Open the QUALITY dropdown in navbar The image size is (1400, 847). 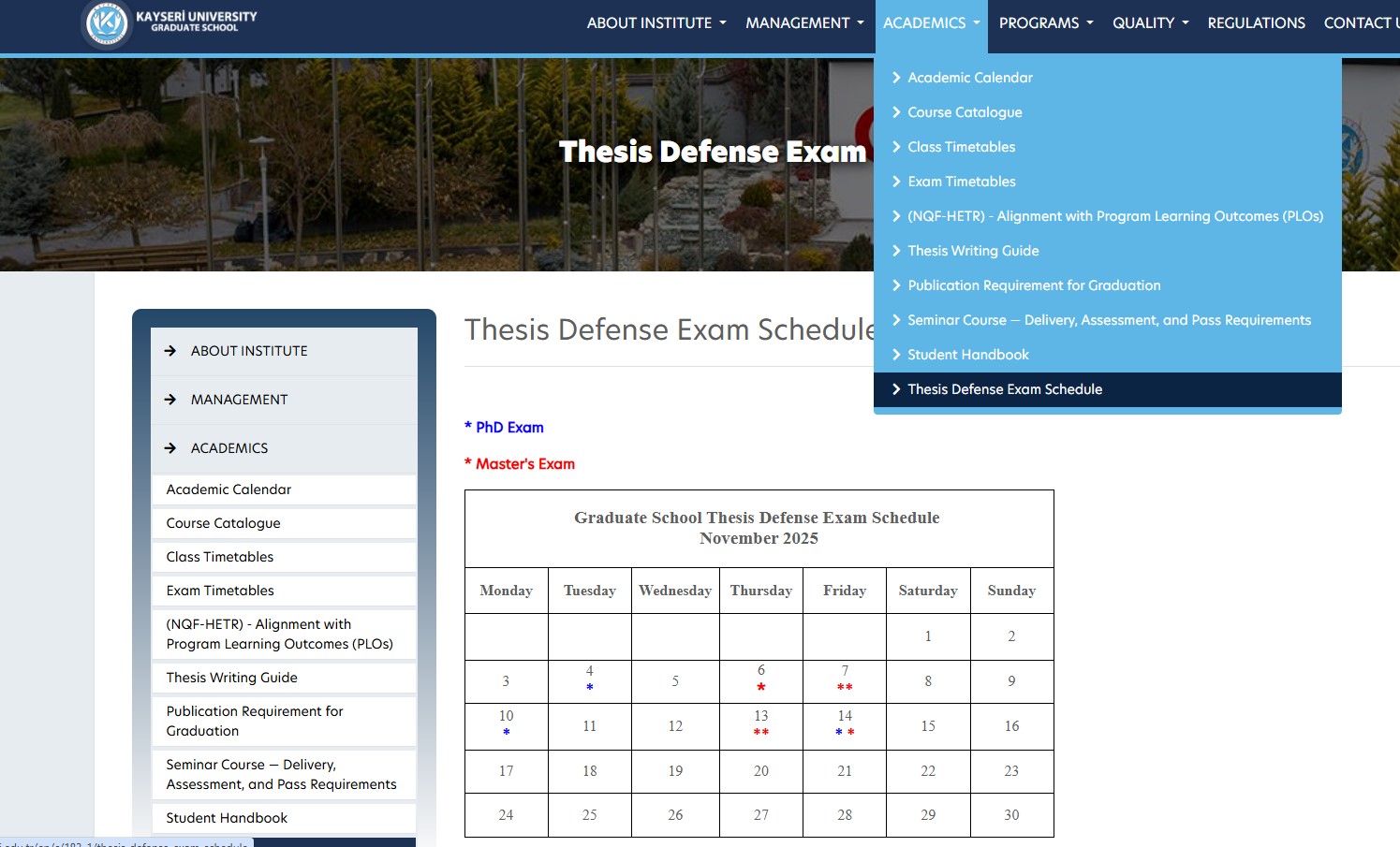tap(1150, 23)
